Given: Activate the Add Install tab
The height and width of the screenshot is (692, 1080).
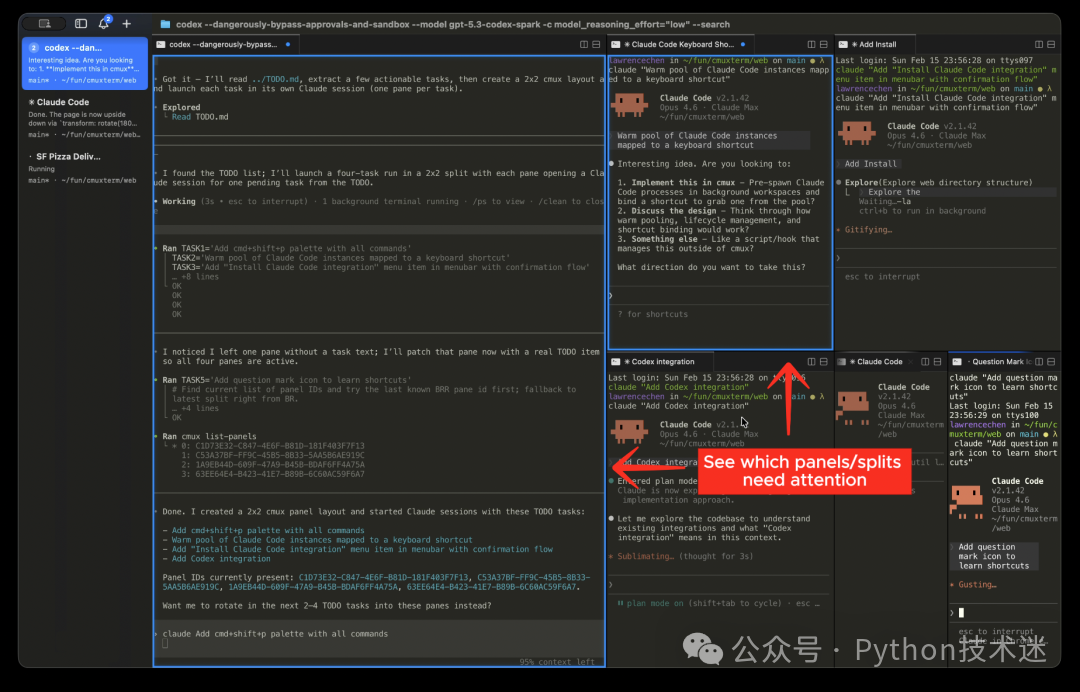Looking at the screenshot, I should click(x=875, y=44).
